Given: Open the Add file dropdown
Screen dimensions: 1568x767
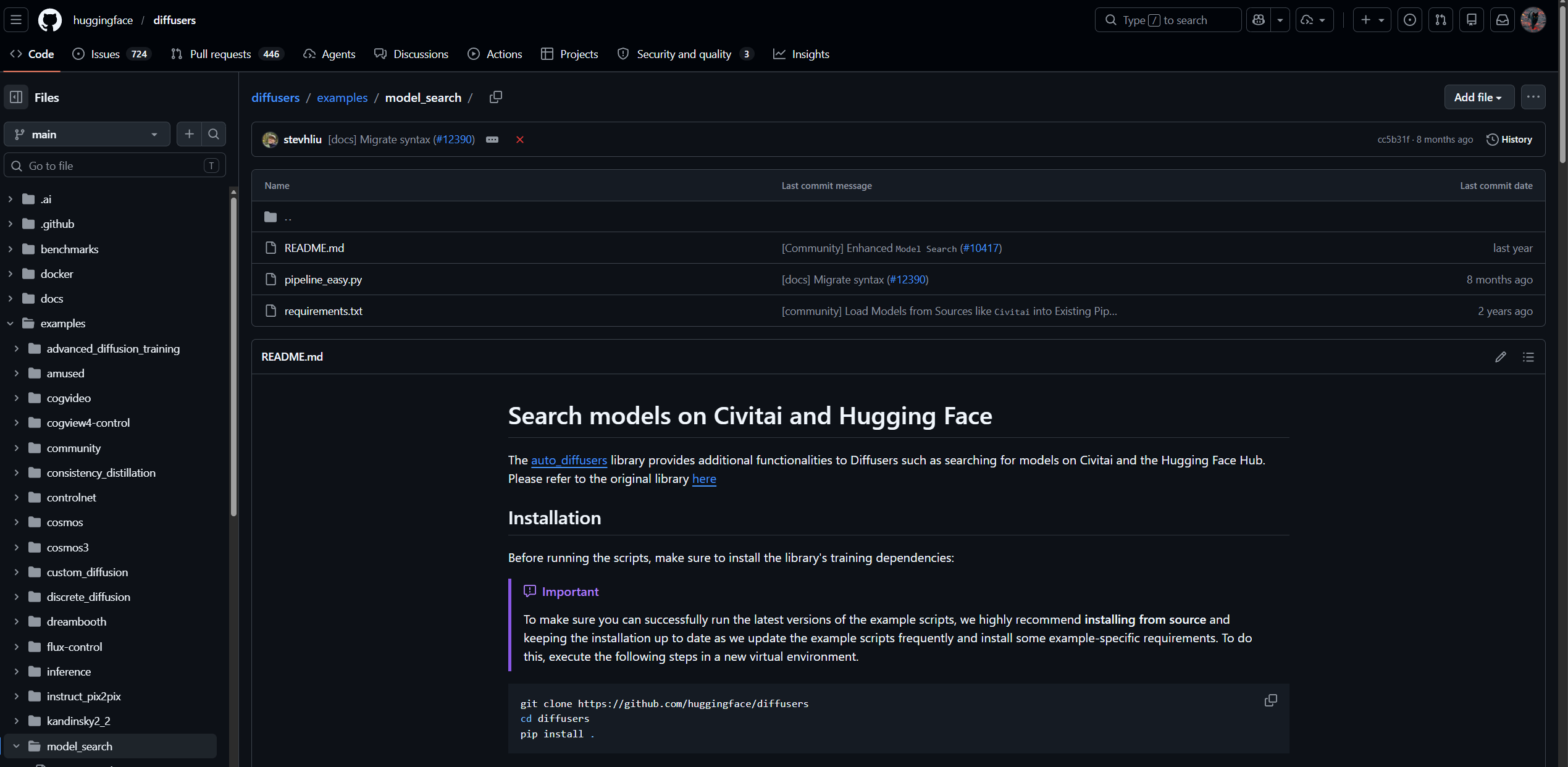Looking at the screenshot, I should (x=1479, y=97).
